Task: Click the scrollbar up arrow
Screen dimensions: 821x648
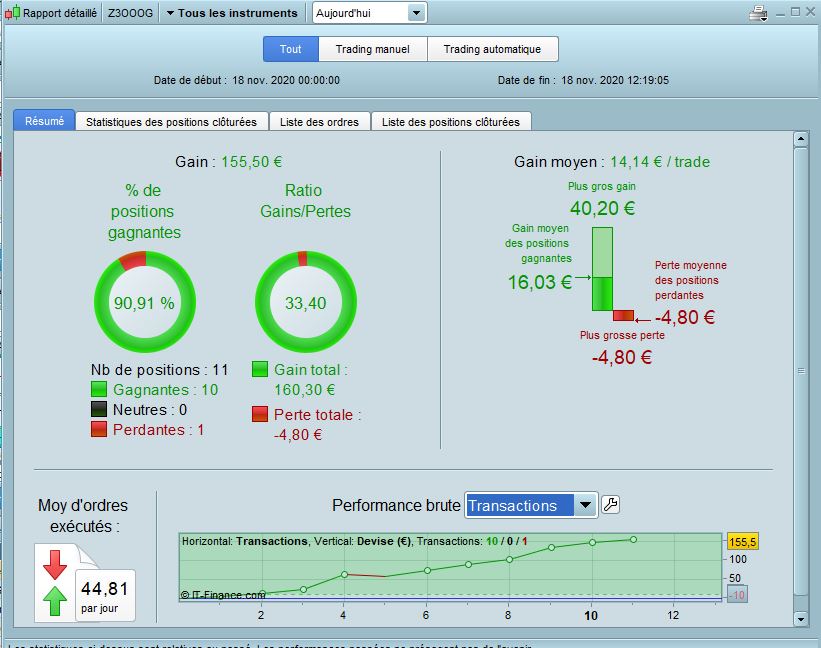Action: 801,139
